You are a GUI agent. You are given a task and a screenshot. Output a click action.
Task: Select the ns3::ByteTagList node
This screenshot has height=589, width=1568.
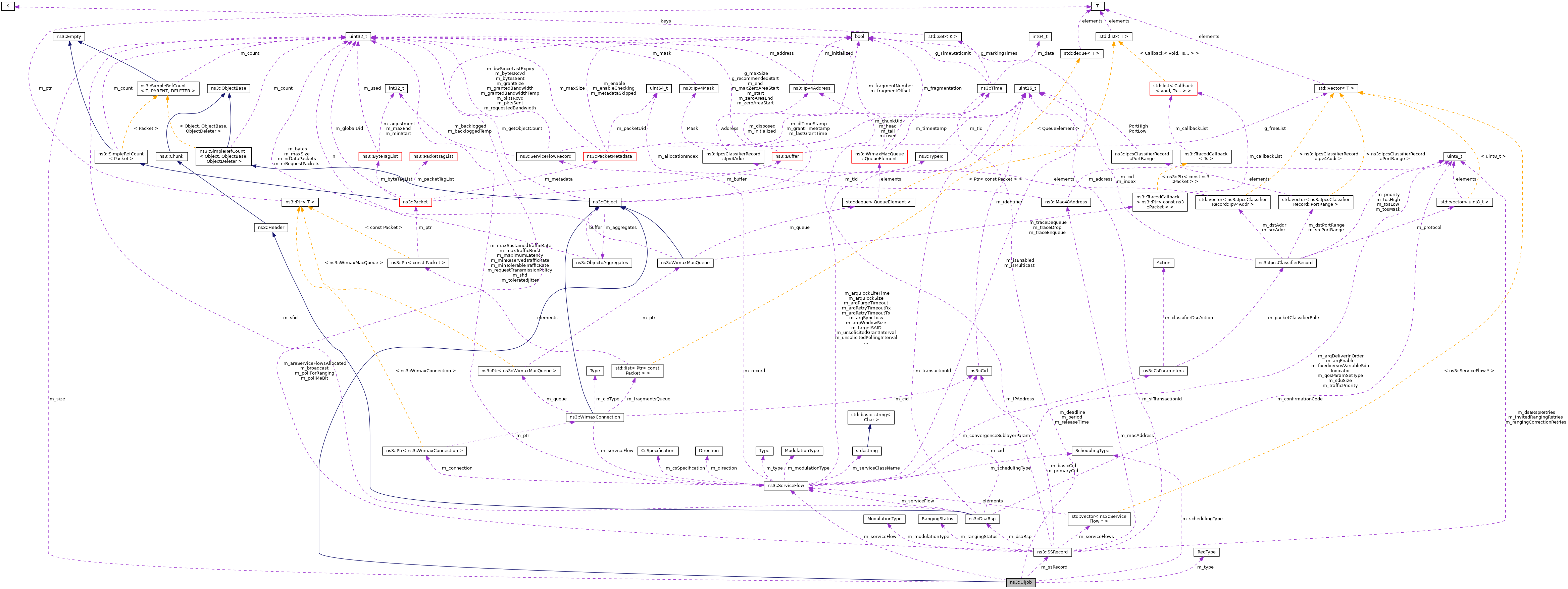(x=380, y=156)
